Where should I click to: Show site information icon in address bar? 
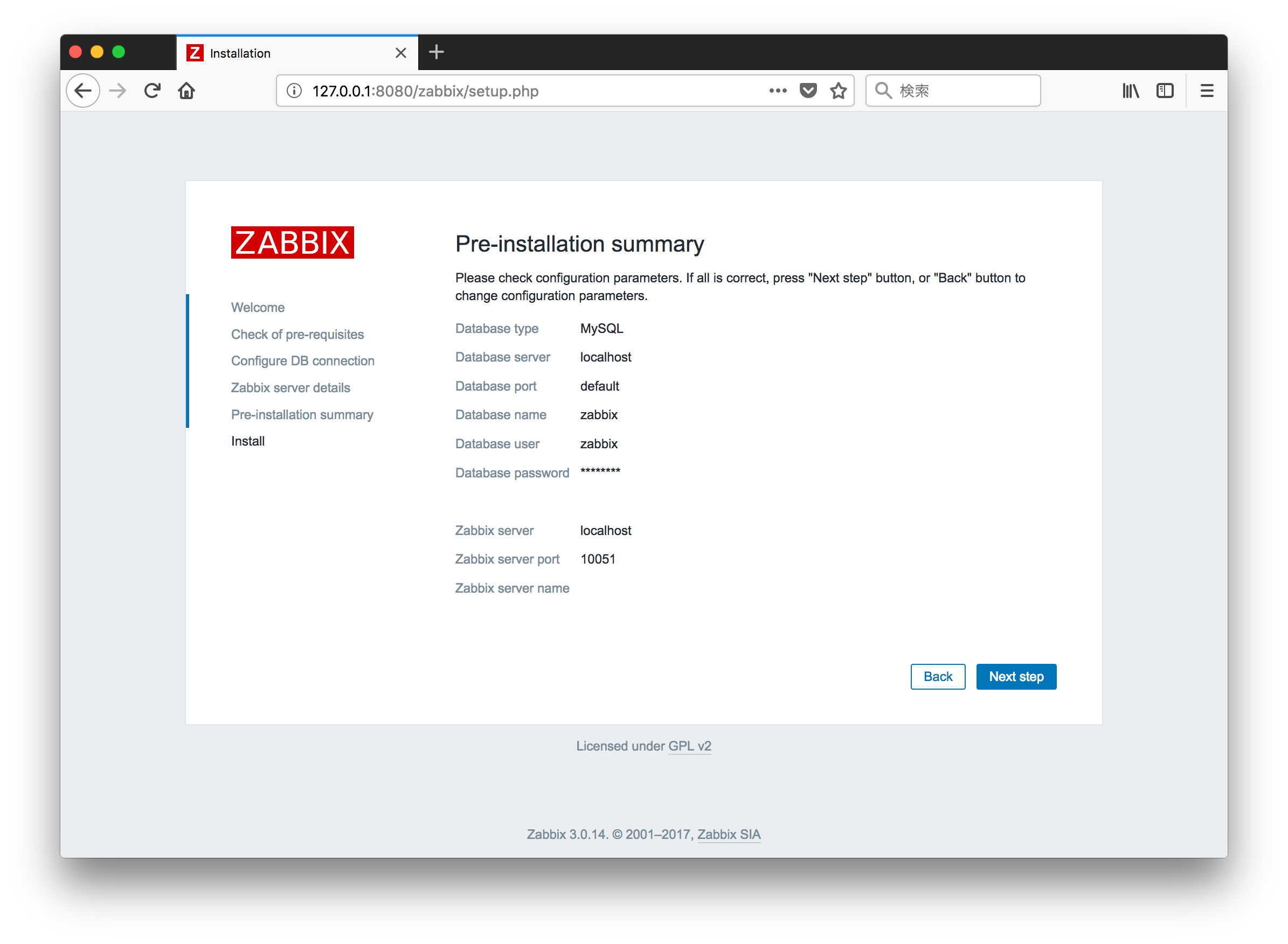click(294, 91)
